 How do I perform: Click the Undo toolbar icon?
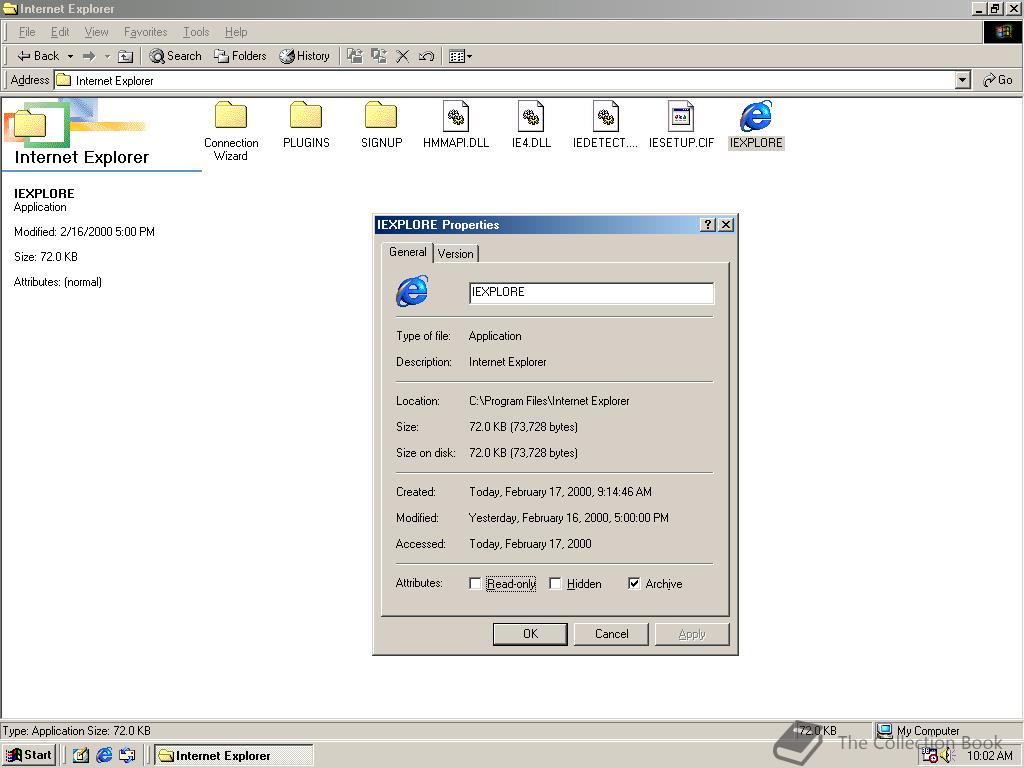(426, 56)
